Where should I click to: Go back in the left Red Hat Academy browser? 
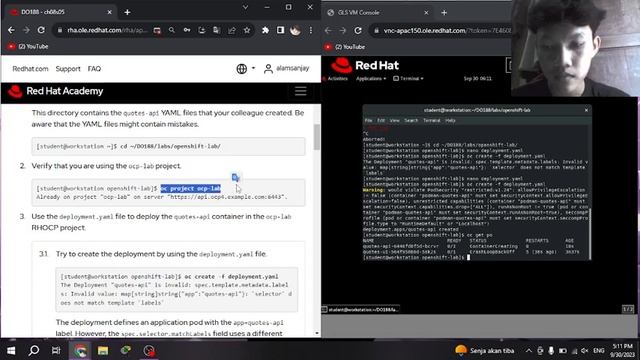coord(11,30)
